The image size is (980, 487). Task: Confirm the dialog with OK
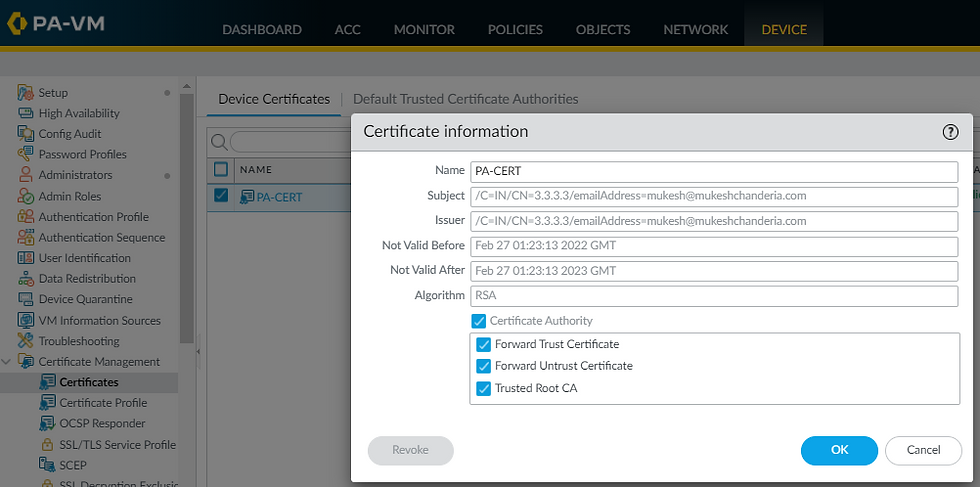pos(839,450)
